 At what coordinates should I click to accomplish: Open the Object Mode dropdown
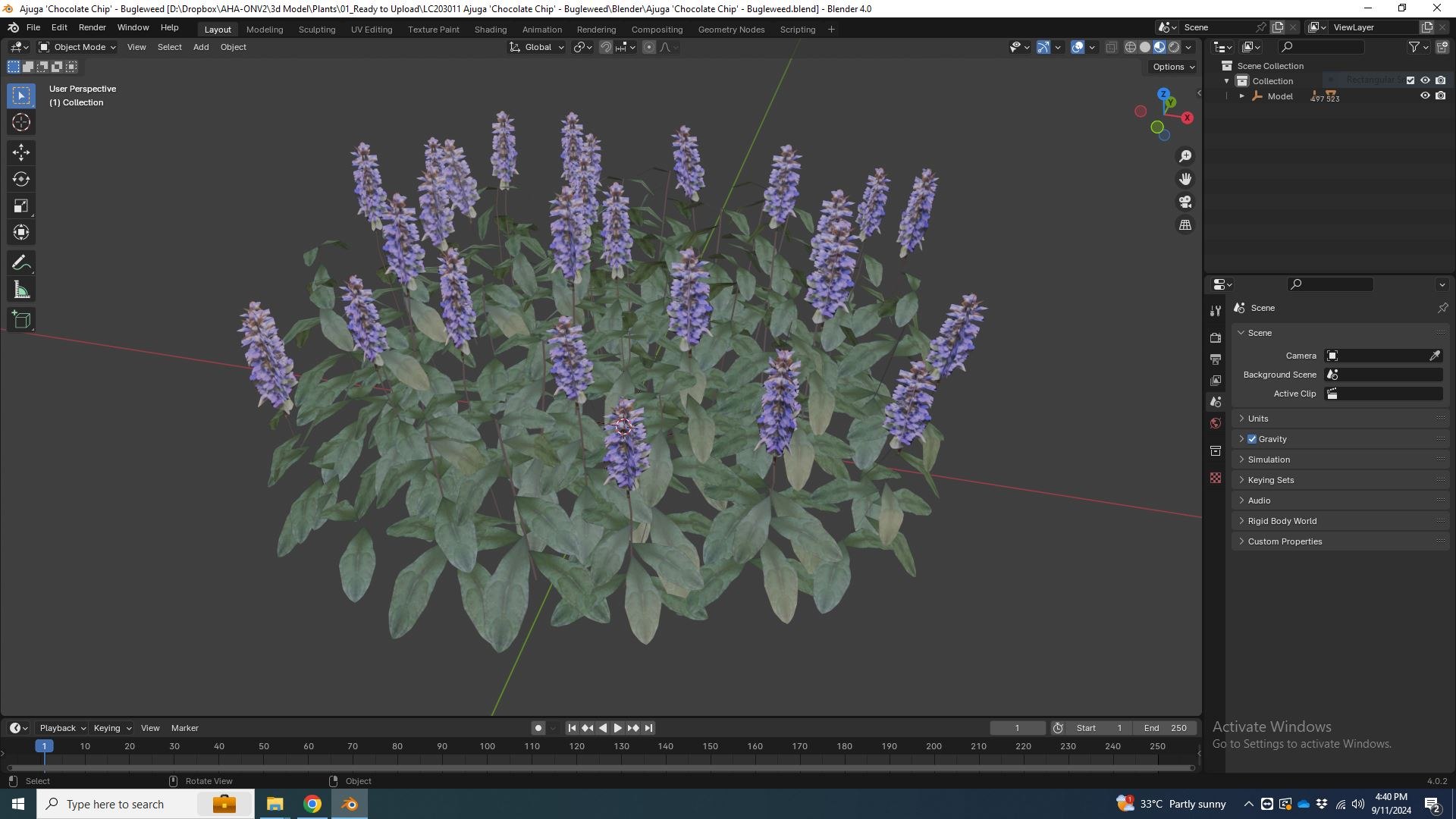pos(77,47)
